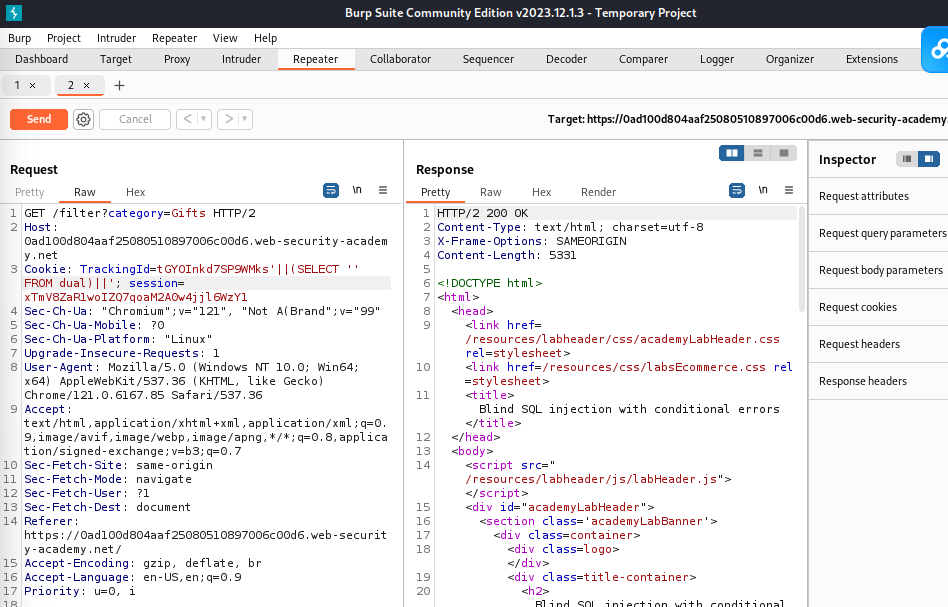This screenshot has height=607, width=948.
Task: Select Repeater request tab 1
Action: click(17, 85)
